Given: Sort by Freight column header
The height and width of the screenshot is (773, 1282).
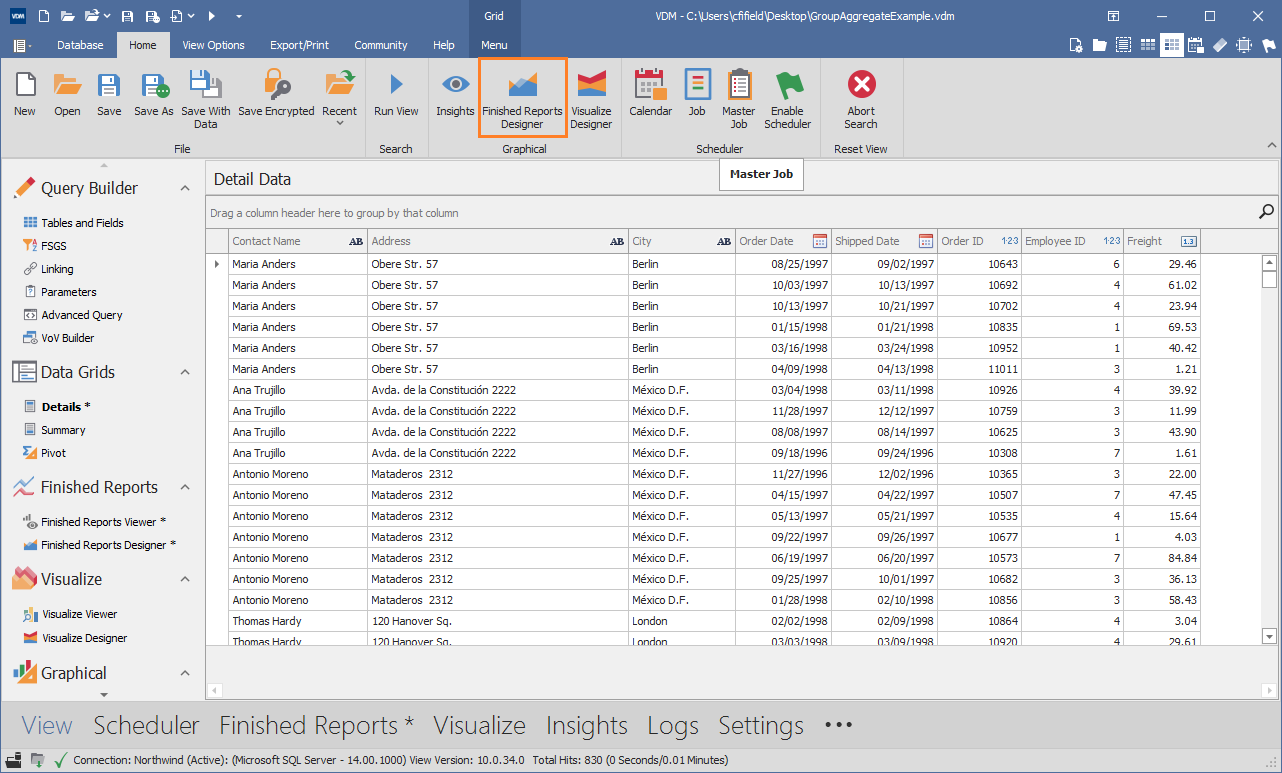Looking at the screenshot, I should 1161,241.
